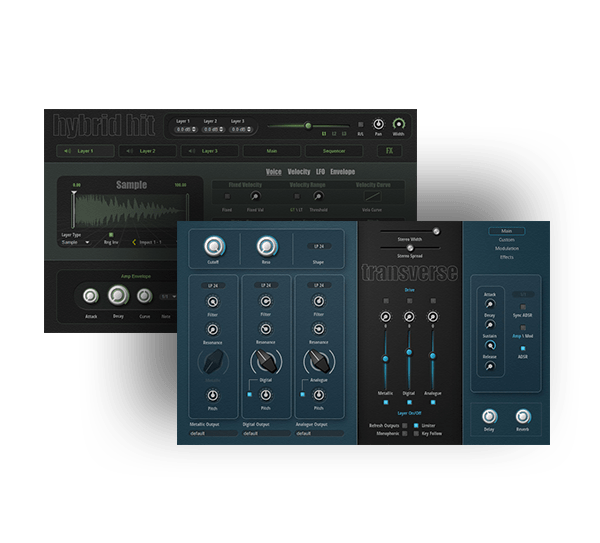600x543 pixels.
Task: Click the Width knob in Hybrid Hit
Action: point(399,122)
